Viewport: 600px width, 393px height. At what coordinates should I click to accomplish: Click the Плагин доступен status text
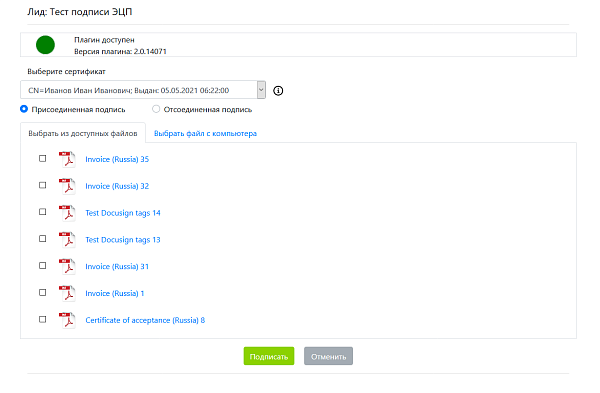(104, 40)
